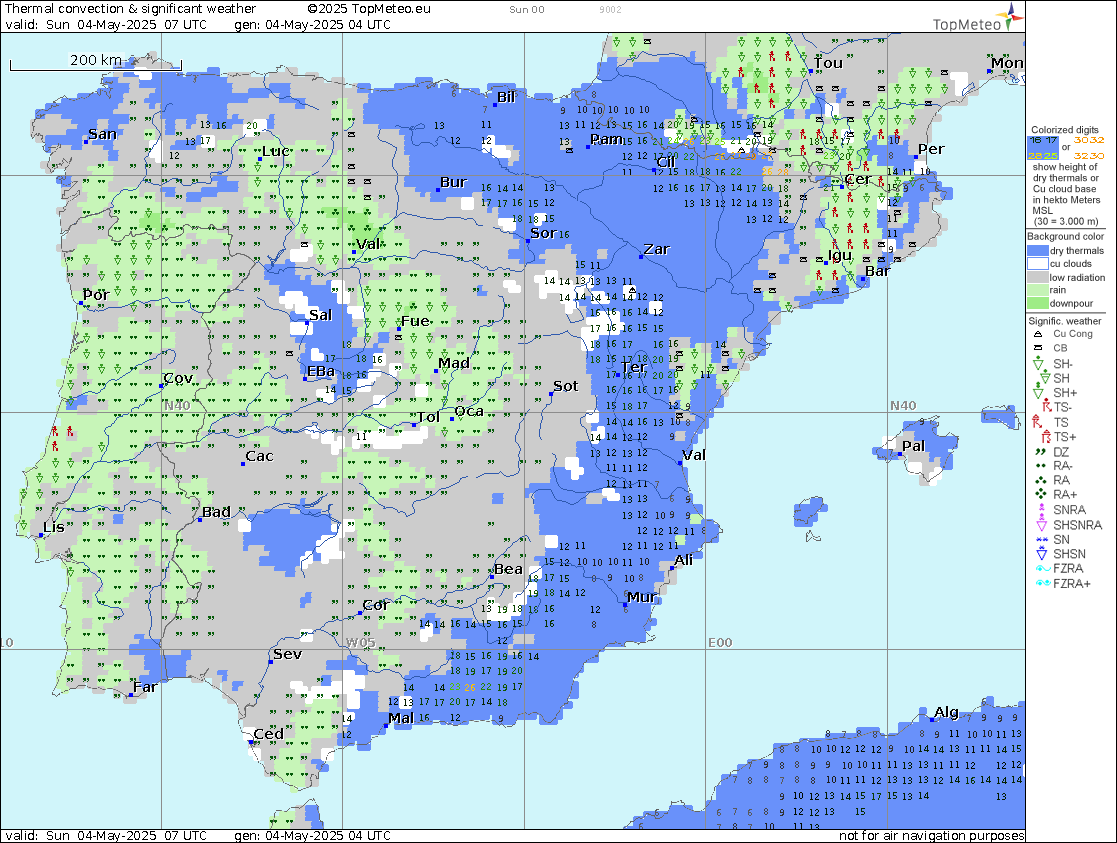Select the Bea city label
Image resolution: width=1117 pixels, height=843 pixels.
509,569
